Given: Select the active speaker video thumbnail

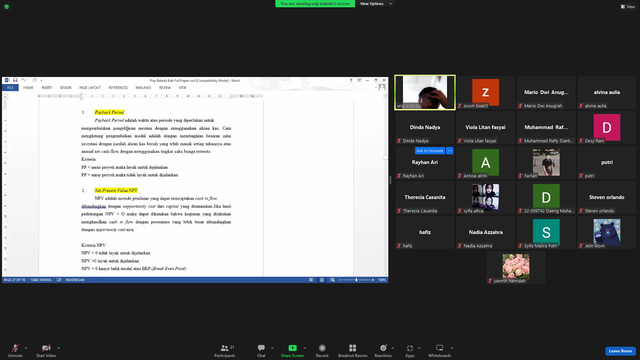Looking at the screenshot, I should click(x=425, y=92).
